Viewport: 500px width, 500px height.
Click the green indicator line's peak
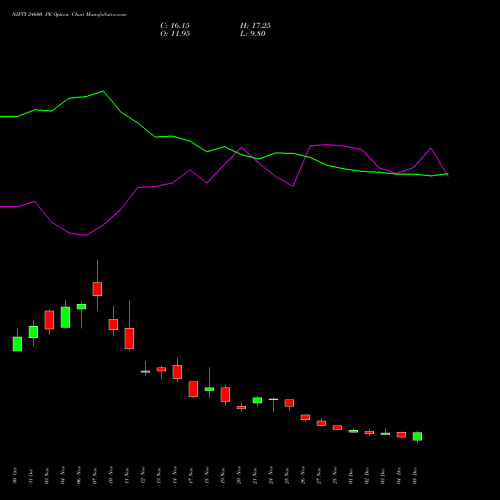[103, 91]
